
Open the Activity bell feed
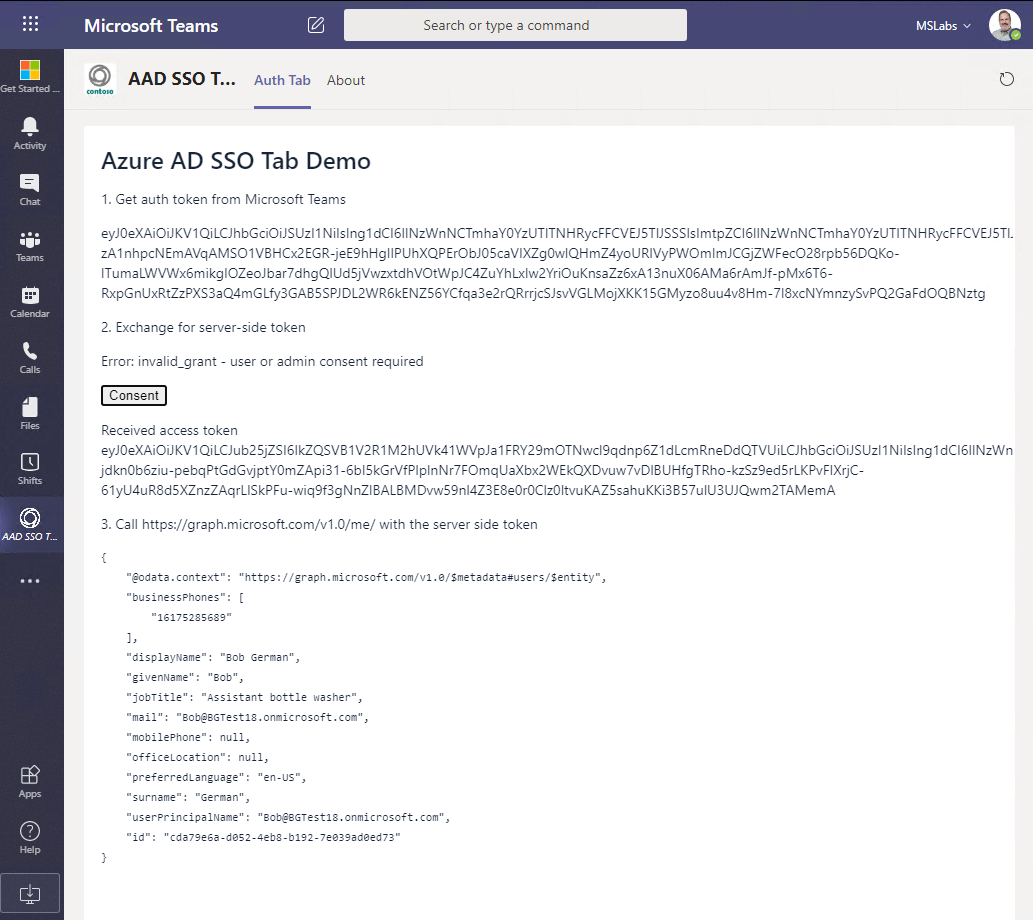point(30,134)
